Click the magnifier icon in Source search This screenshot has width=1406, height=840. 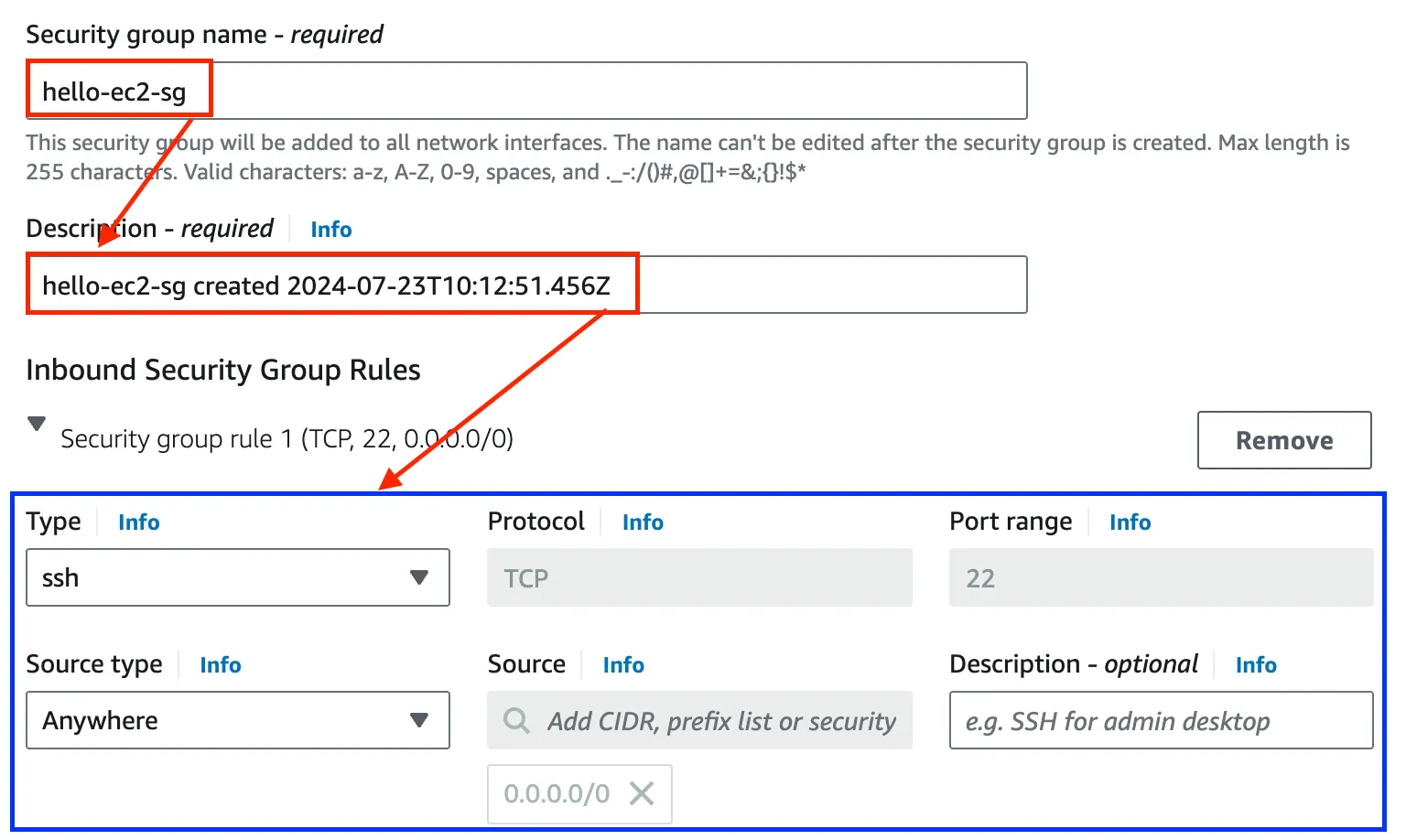coord(516,721)
